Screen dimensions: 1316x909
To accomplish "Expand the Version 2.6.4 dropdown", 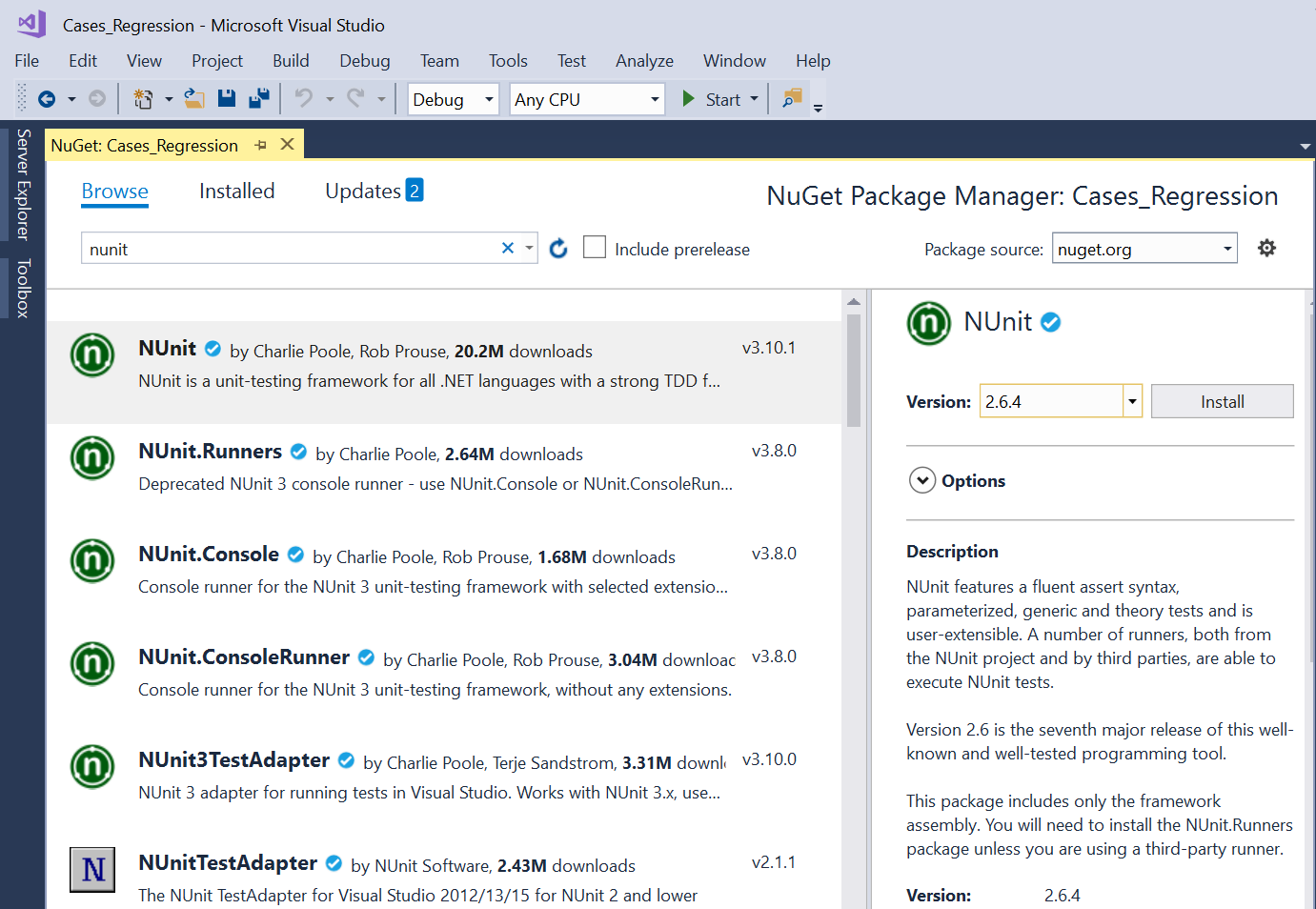I will click(1132, 402).
